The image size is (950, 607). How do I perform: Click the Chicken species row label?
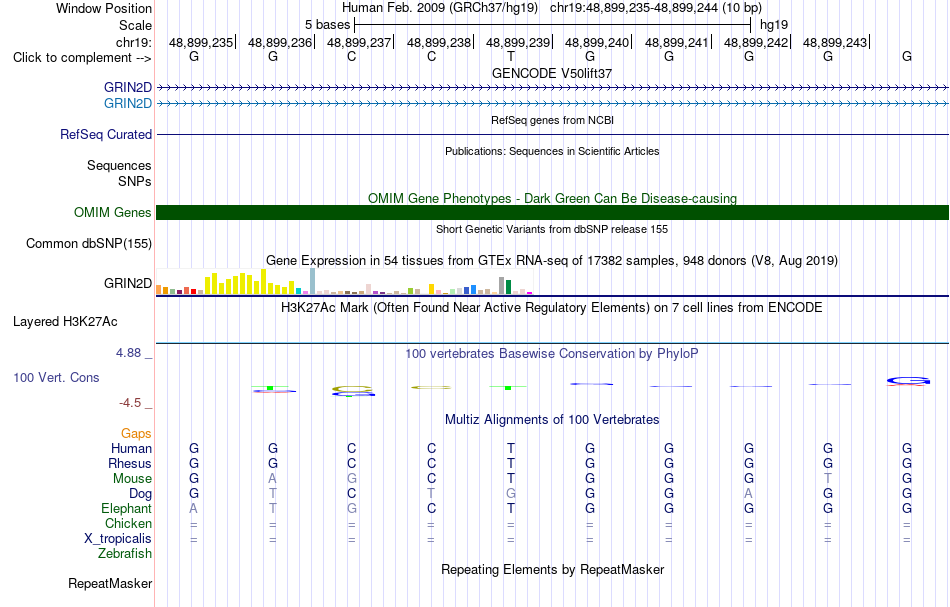128,523
